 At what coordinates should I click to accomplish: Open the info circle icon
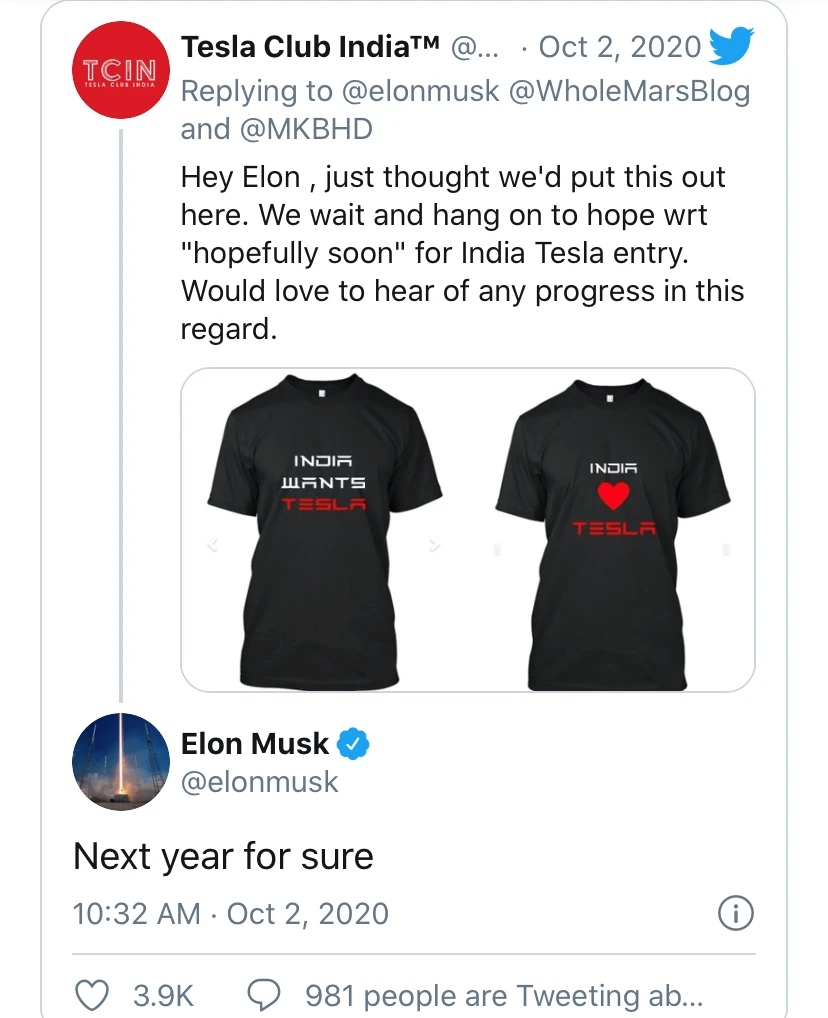tap(736, 914)
